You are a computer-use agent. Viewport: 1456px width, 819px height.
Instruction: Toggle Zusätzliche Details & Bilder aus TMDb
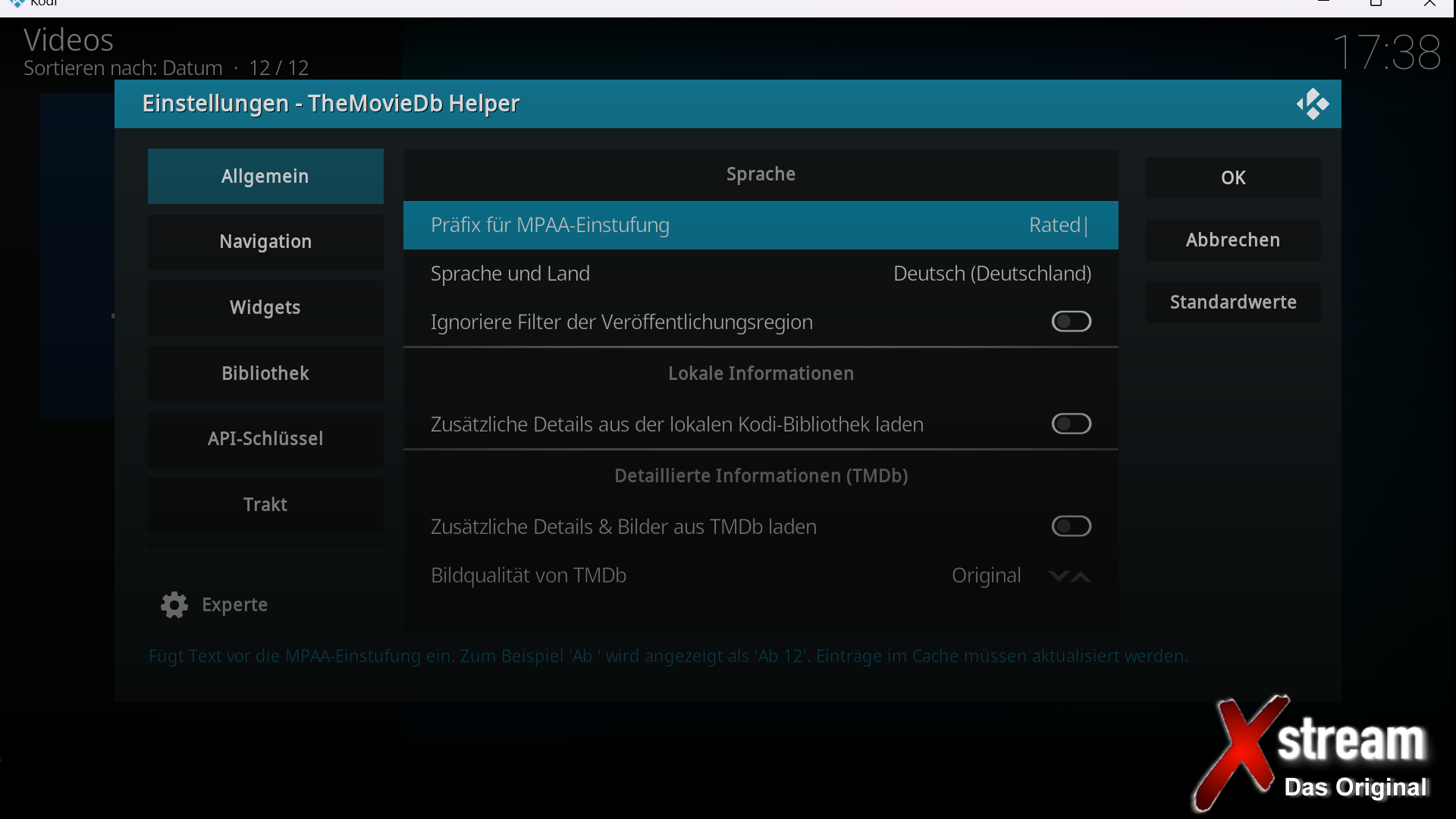pos(1071,526)
